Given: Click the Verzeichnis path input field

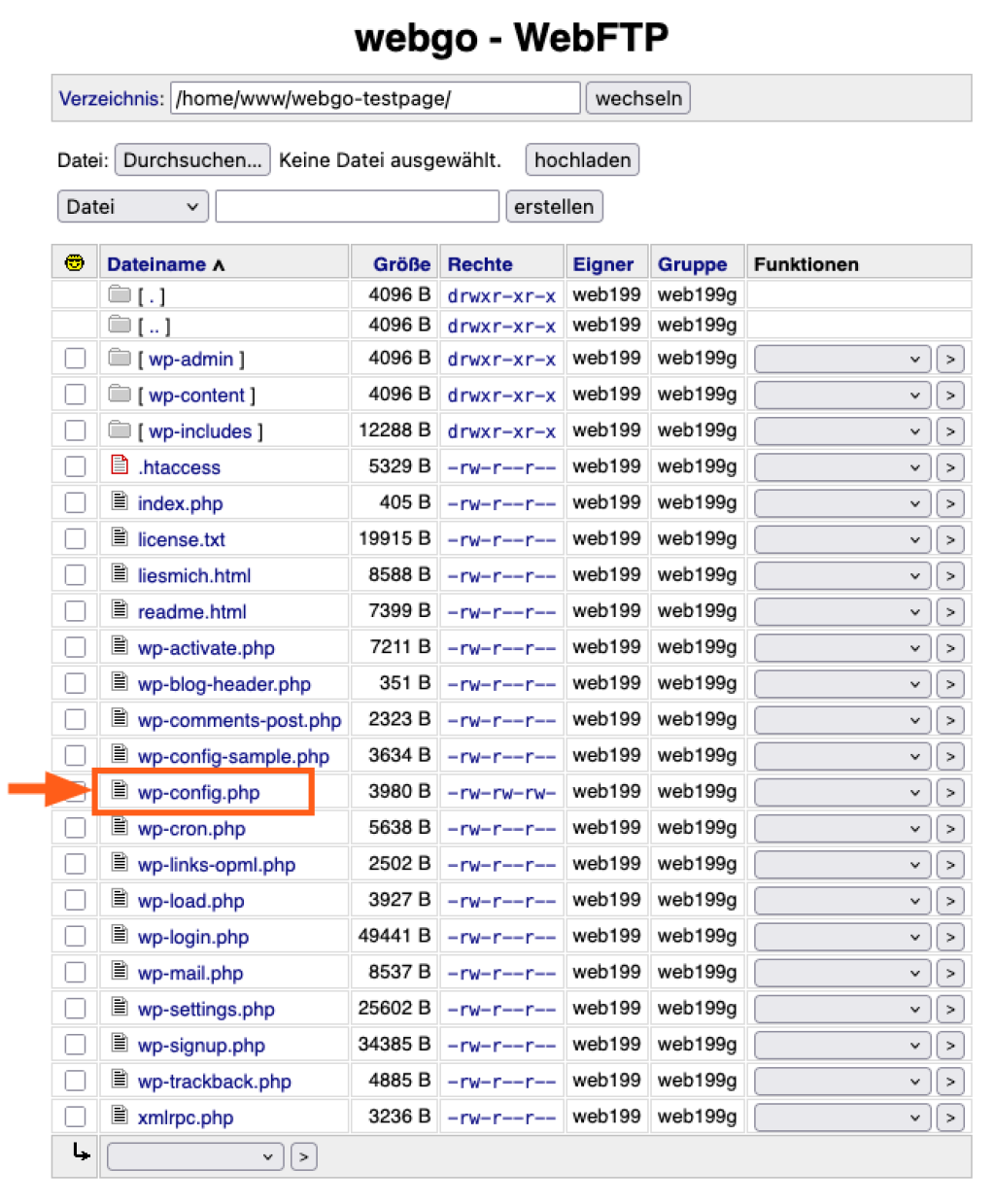Looking at the screenshot, I should [375, 98].
